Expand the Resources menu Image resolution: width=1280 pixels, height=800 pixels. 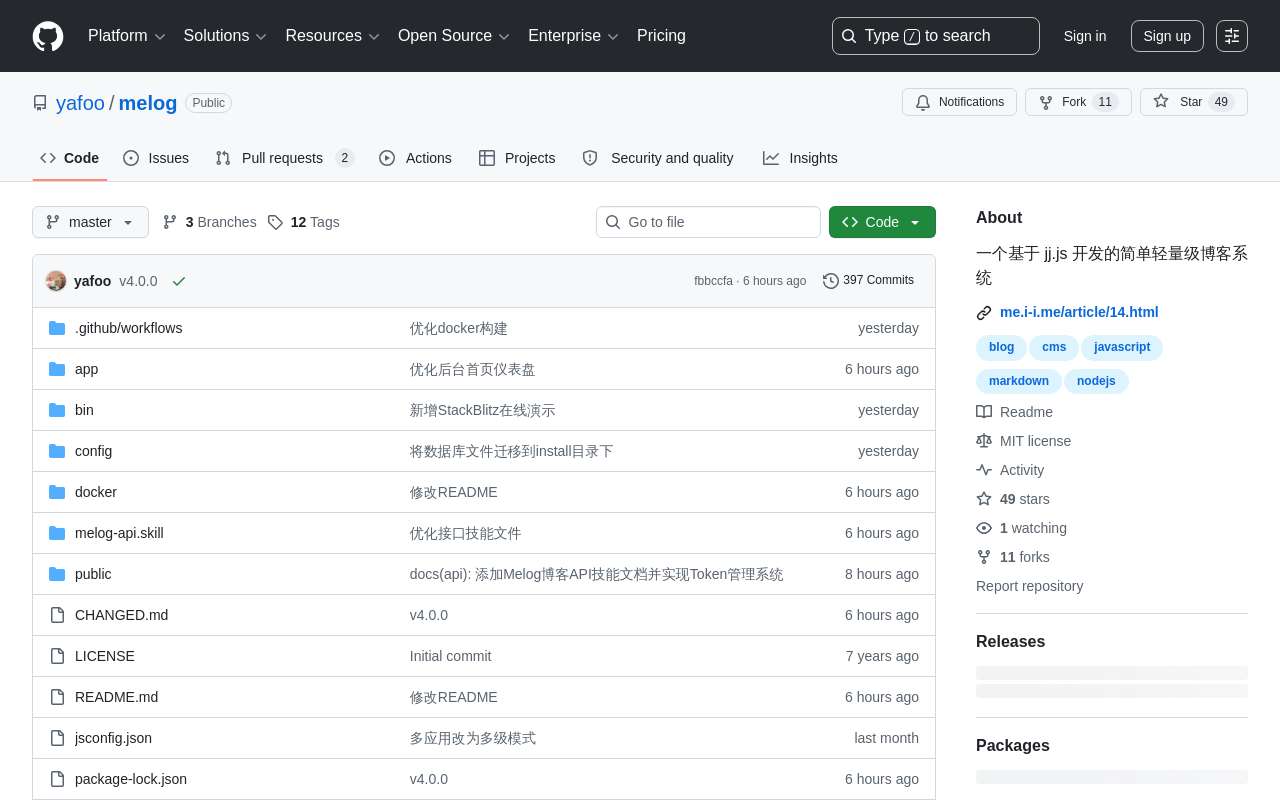tap(332, 36)
